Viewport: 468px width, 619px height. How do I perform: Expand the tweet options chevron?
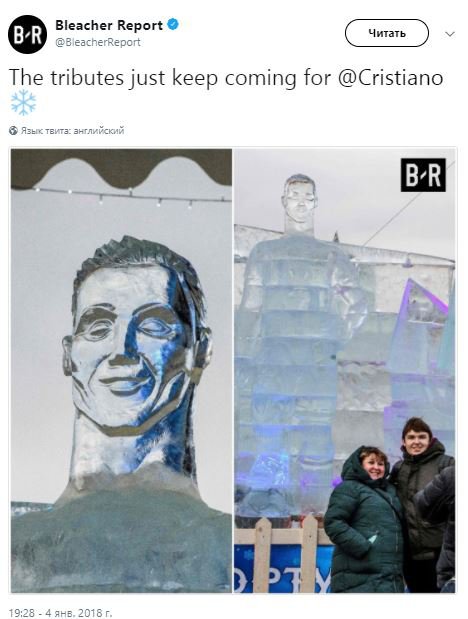coord(449,34)
